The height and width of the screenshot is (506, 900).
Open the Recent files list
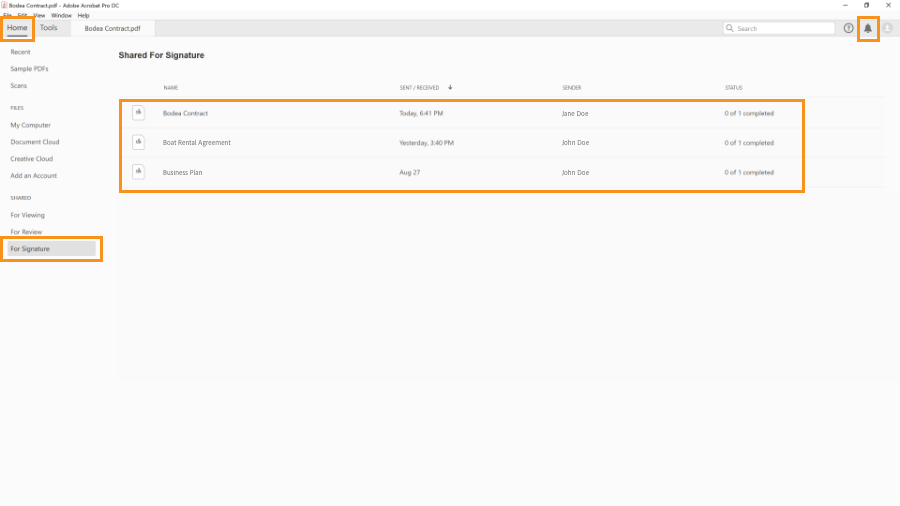tap(20, 52)
